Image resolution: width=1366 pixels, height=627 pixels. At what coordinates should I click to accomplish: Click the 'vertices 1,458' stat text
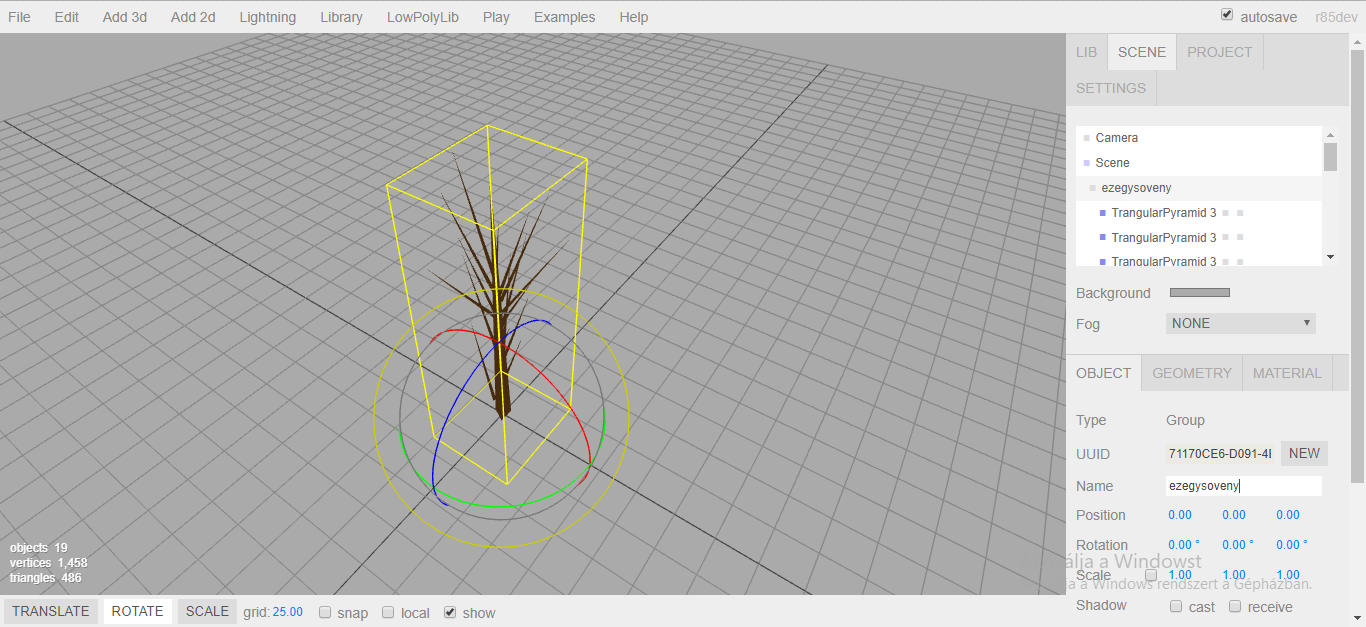pyautogui.click(x=48, y=563)
